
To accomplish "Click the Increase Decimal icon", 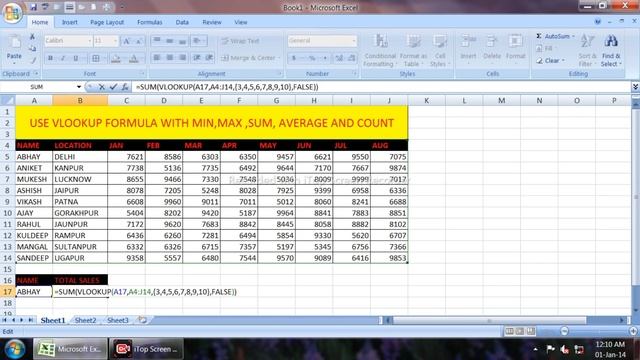I will pos(339,58).
